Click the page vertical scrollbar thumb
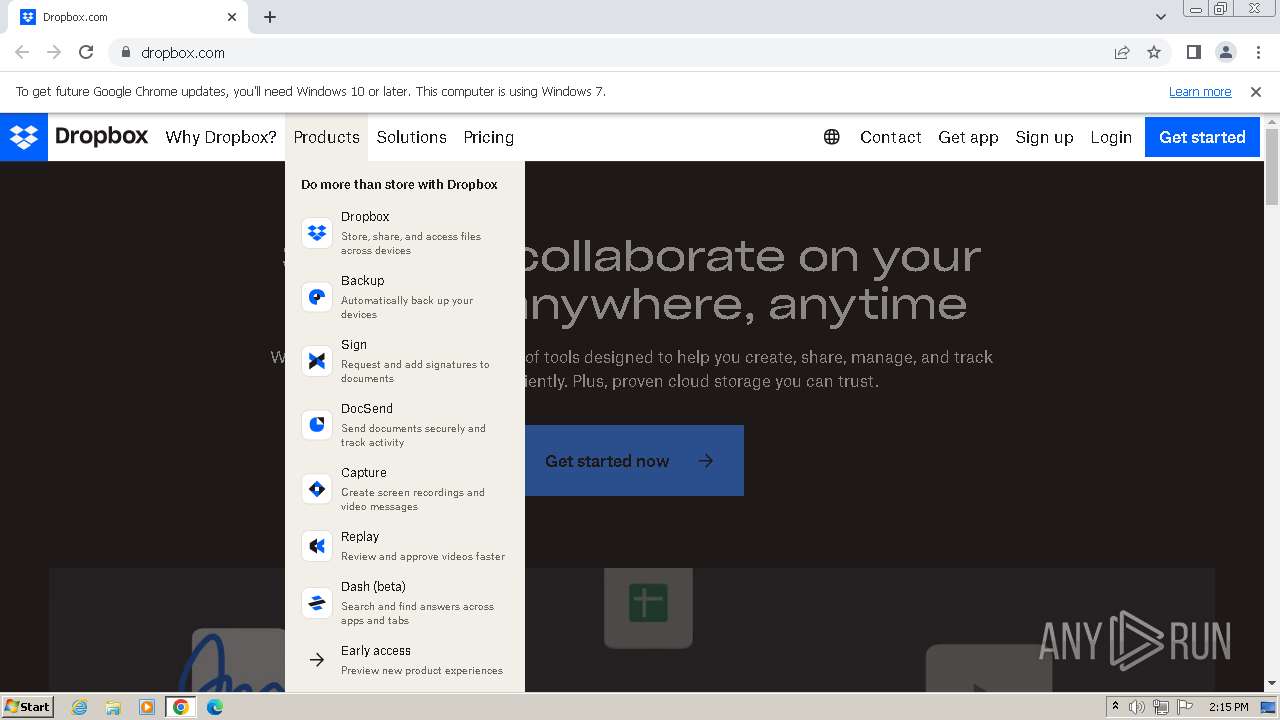 pyautogui.click(x=1272, y=166)
